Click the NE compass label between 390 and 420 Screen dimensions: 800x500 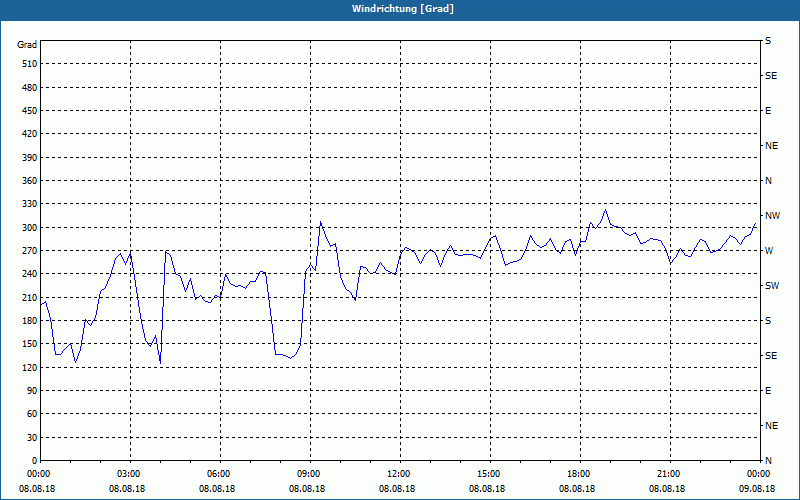pos(771,146)
